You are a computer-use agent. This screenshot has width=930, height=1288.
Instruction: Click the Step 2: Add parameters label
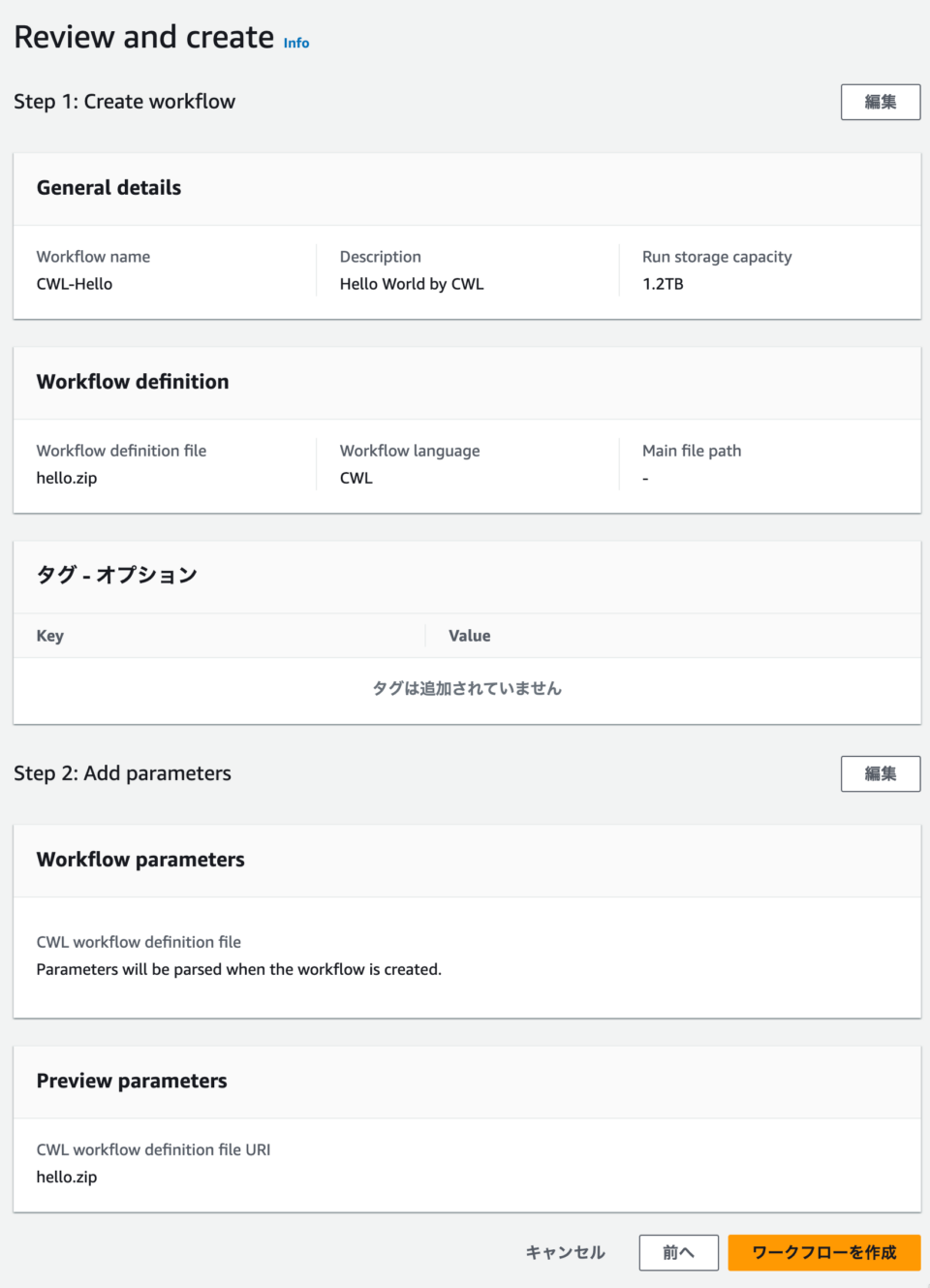pos(122,773)
